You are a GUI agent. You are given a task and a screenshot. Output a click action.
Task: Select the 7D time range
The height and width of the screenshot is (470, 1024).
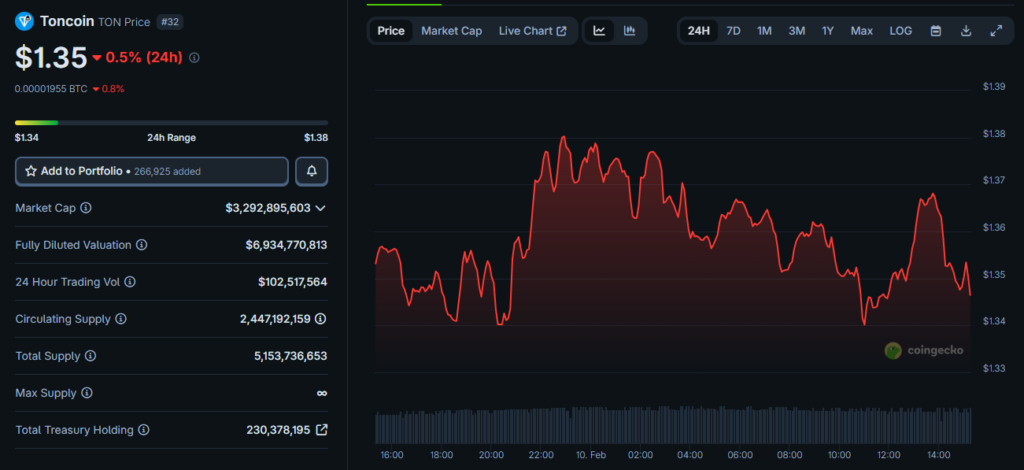[733, 31]
